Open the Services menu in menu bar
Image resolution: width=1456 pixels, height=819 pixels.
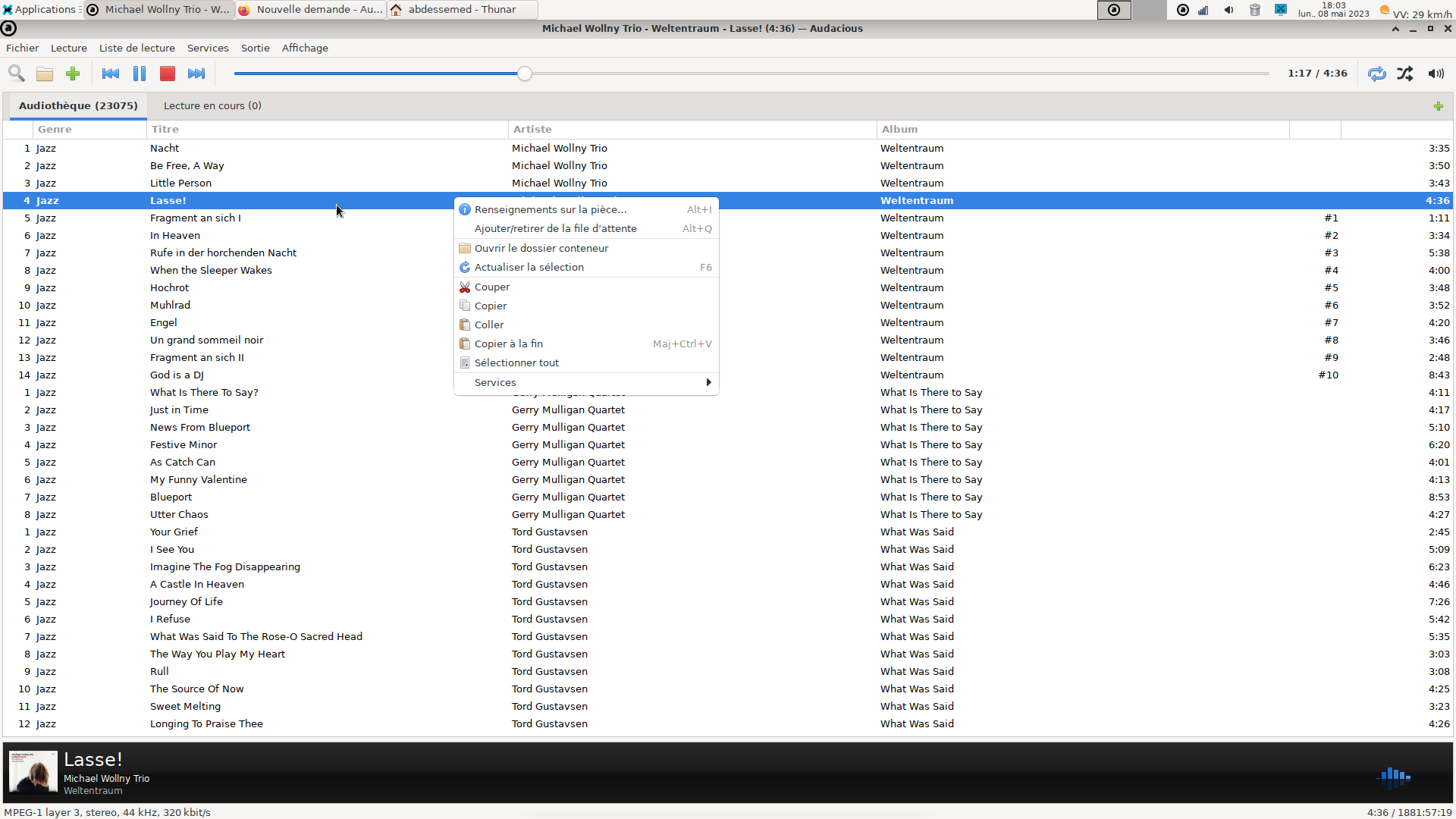coord(208,48)
